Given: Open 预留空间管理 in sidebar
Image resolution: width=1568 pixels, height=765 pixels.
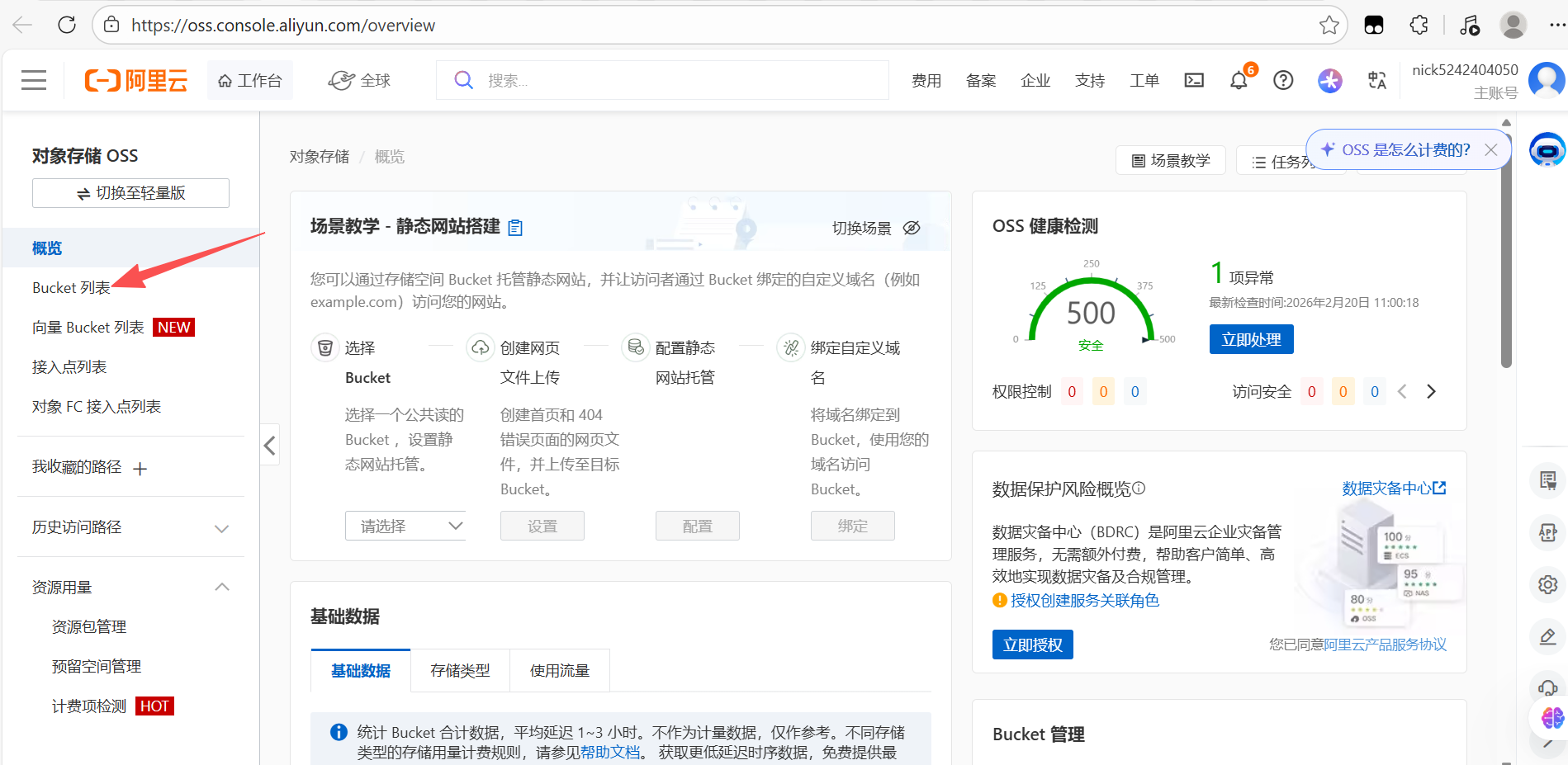Looking at the screenshot, I should [97, 667].
